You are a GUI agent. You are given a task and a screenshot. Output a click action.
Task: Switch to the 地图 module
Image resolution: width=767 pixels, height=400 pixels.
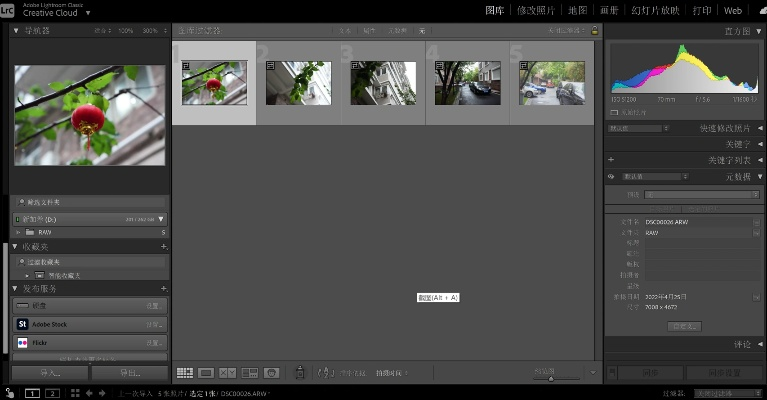[578, 10]
